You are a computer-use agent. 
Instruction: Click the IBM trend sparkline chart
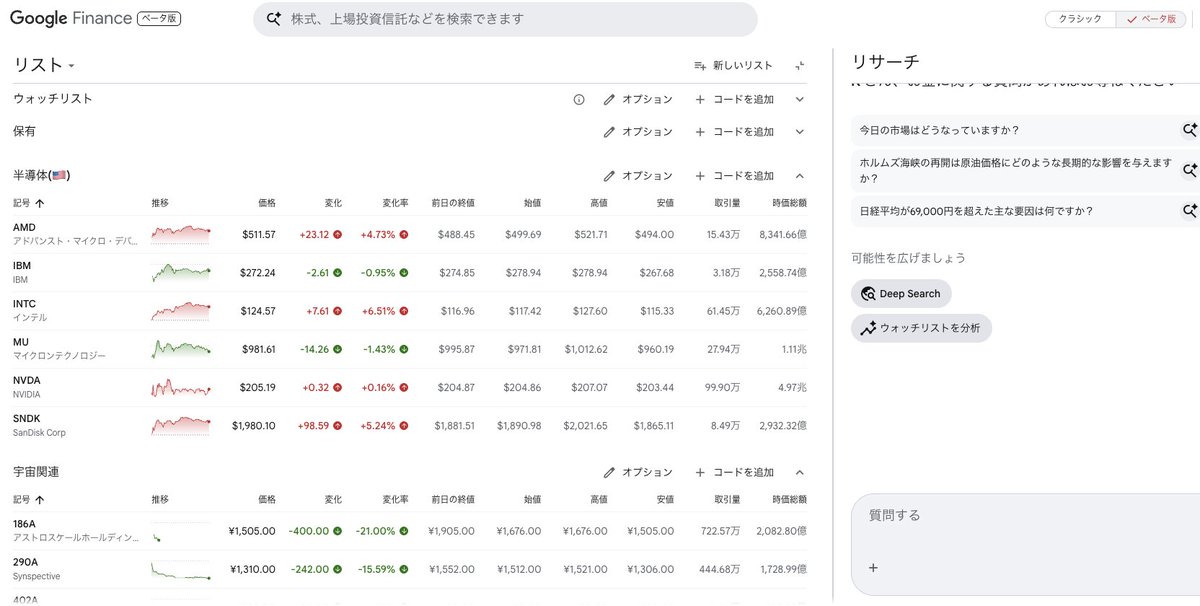point(181,272)
